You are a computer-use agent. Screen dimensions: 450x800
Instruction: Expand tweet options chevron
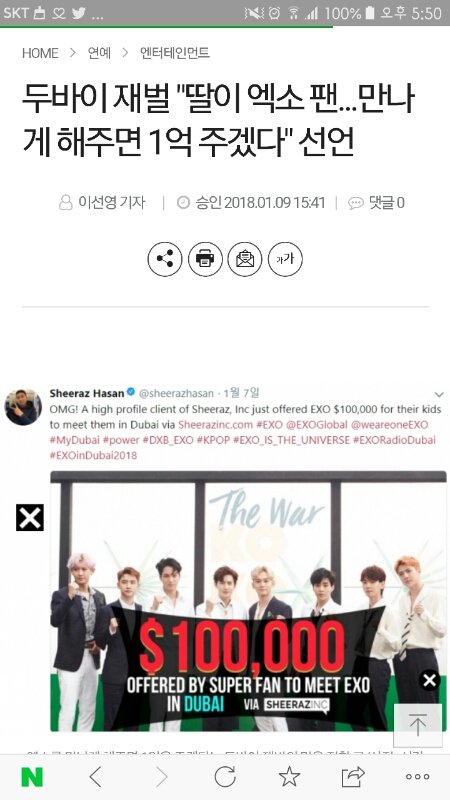[439, 394]
